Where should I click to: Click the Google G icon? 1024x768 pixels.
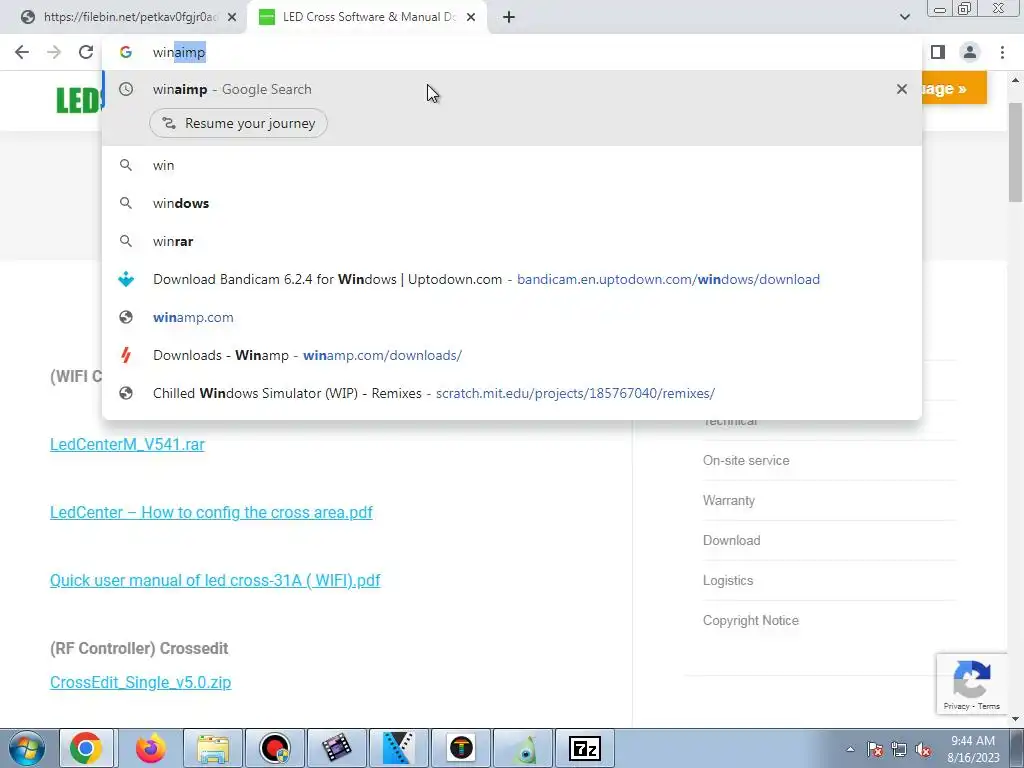[x=126, y=52]
